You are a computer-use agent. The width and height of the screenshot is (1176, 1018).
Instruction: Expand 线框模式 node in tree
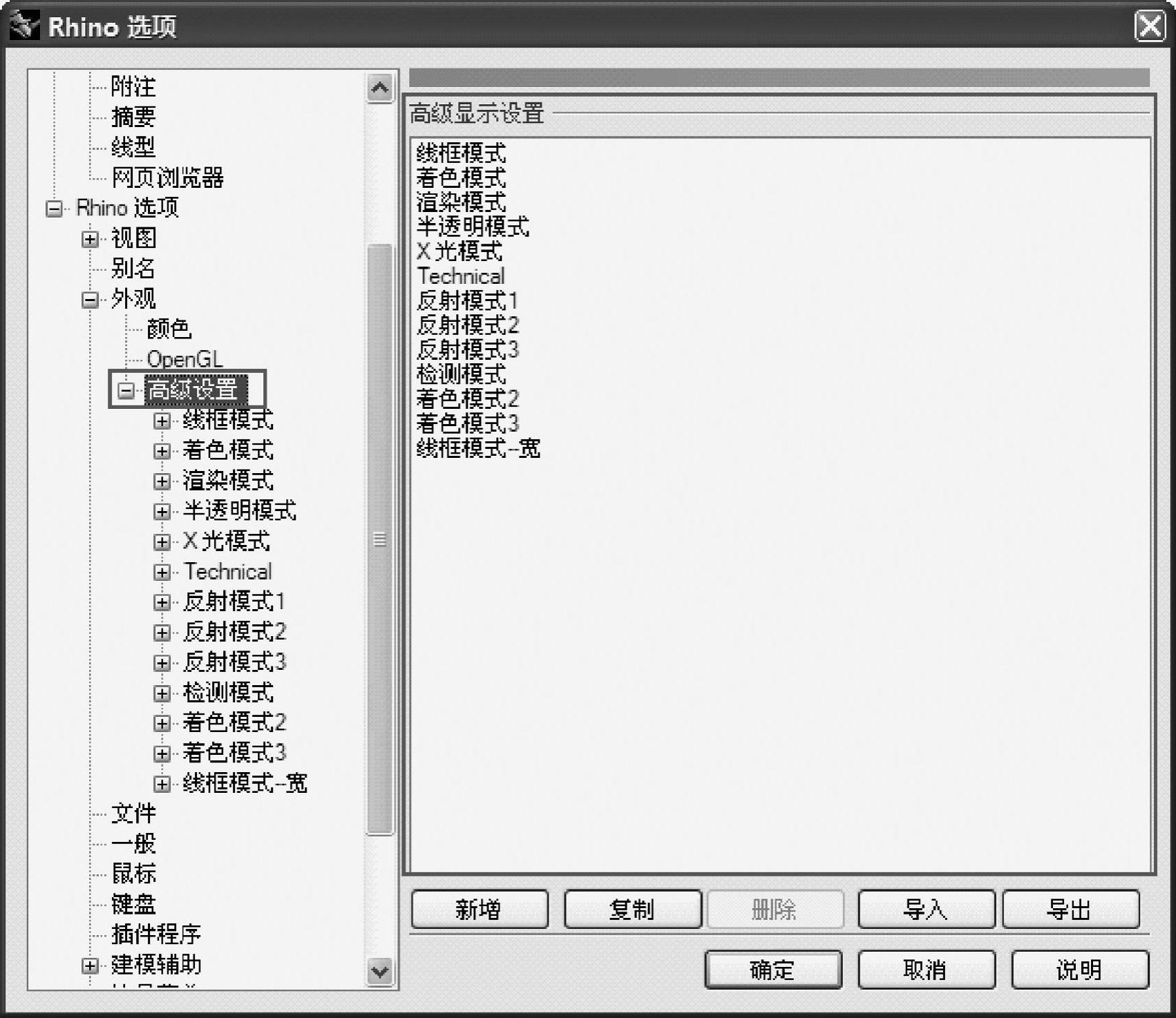coord(162,421)
